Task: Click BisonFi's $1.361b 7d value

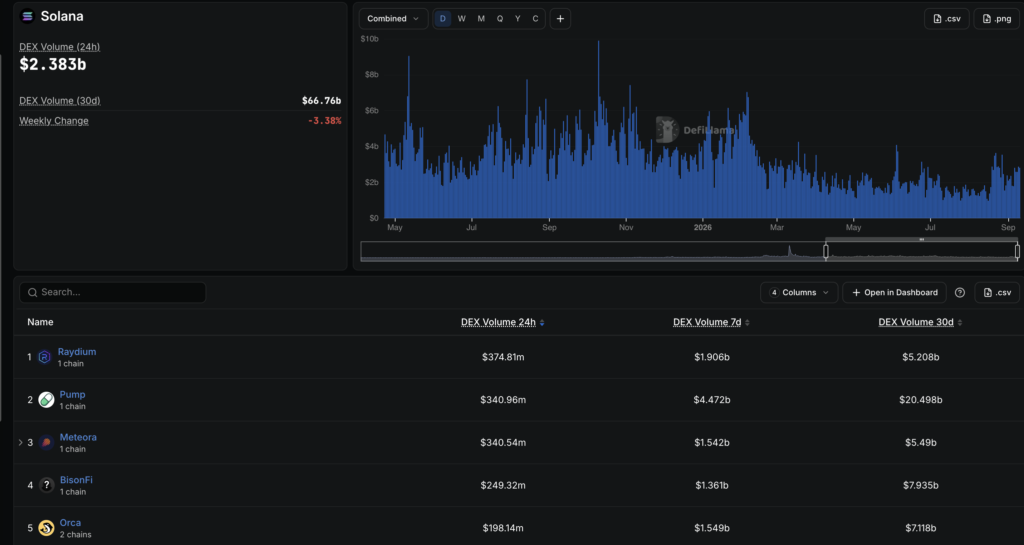Action: (x=712, y=485)
